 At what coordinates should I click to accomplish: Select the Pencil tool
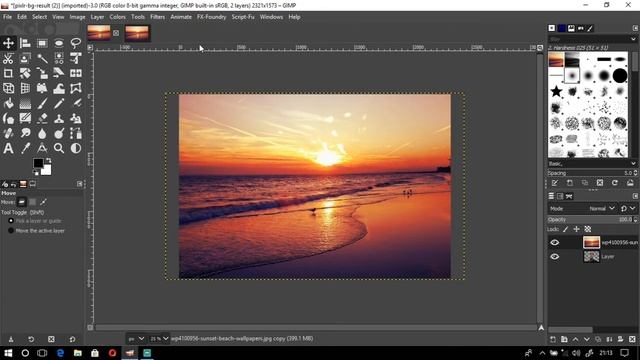(x=59, y=103)
